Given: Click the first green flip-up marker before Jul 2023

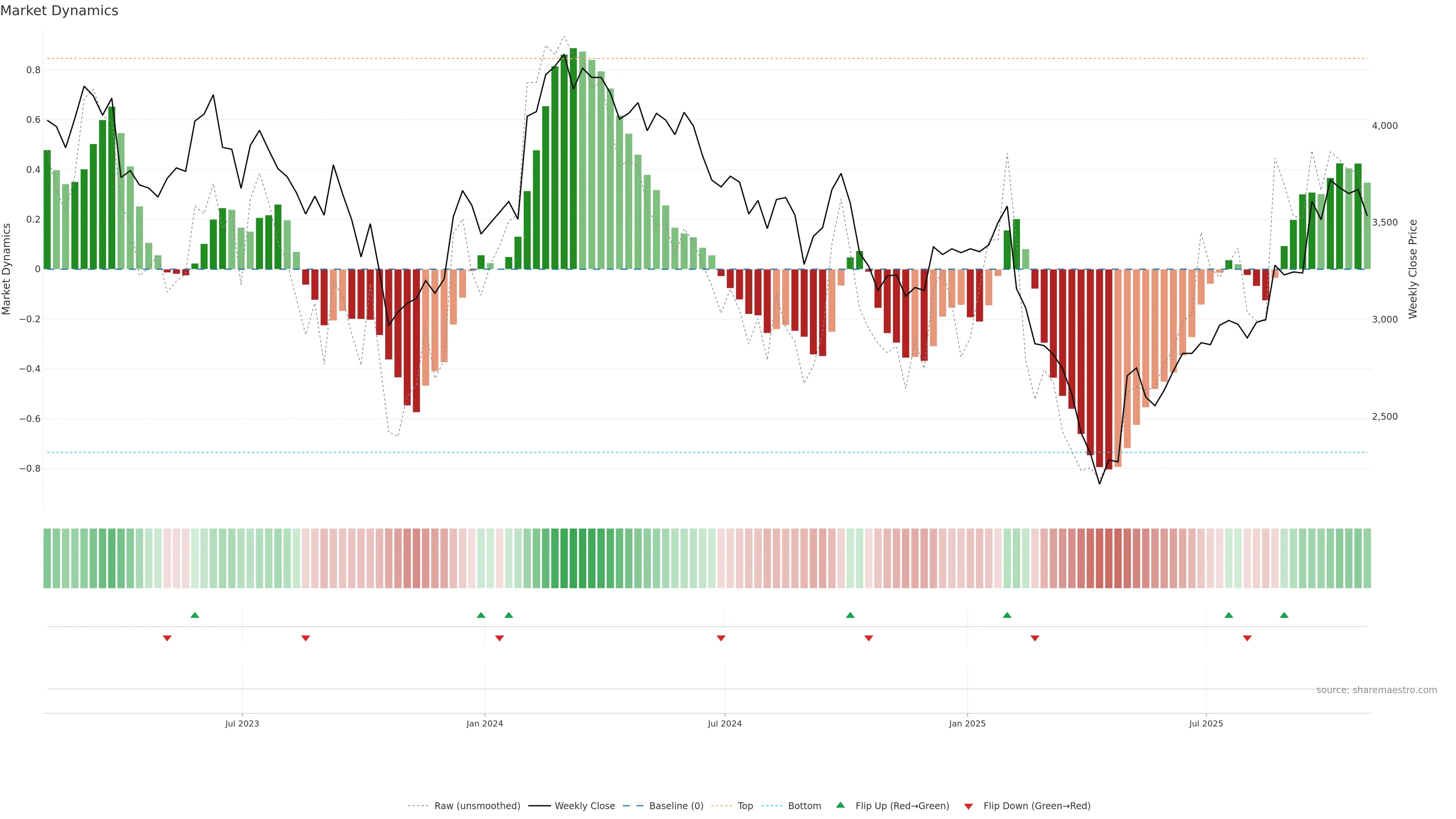Looking at the screenshot, I should point(195,615).
